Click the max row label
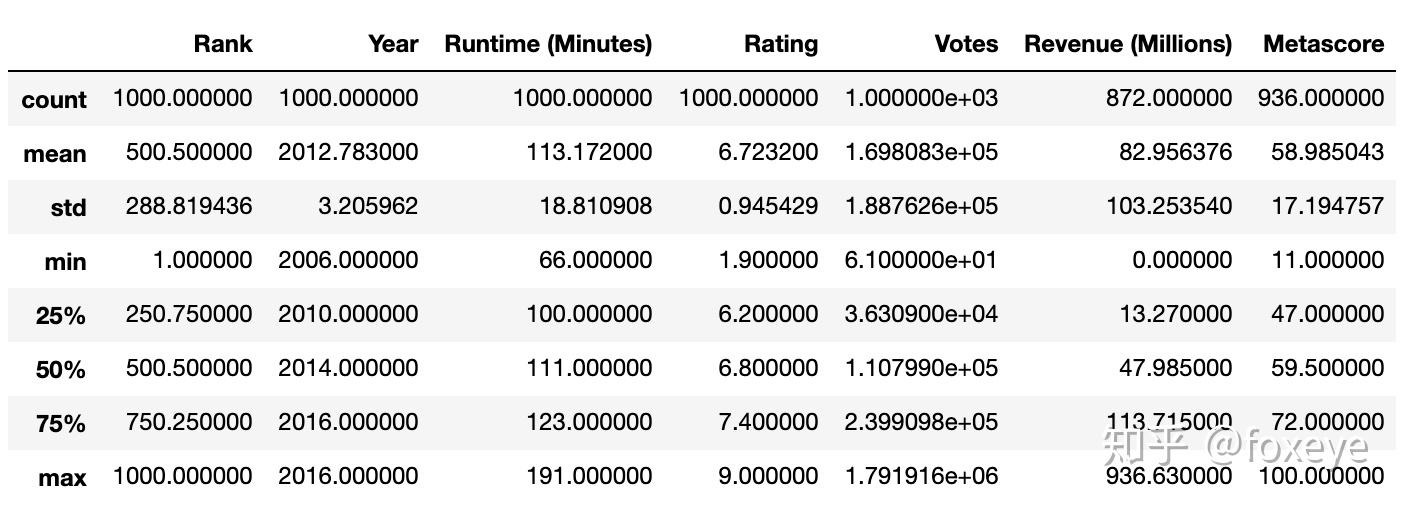Viewport: 1404px width, 510px height. click(63, 477)
